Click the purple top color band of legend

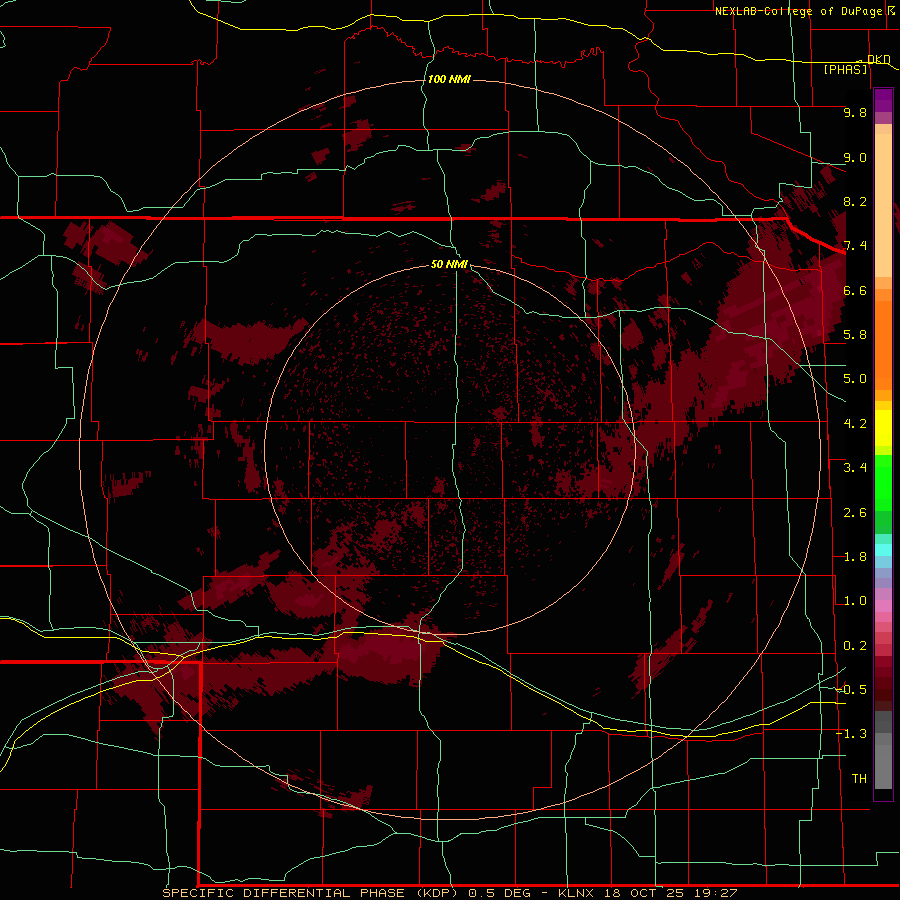point(883,100)
